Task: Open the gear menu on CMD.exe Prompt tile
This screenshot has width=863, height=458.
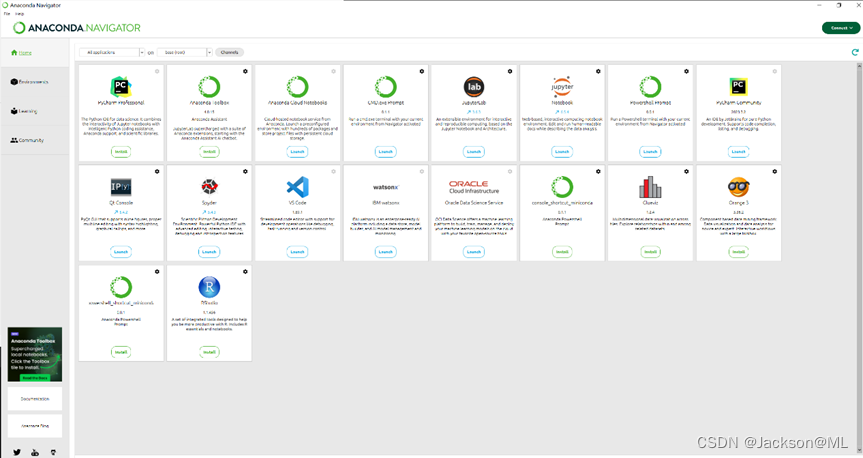Action: [x=422, y=72]
